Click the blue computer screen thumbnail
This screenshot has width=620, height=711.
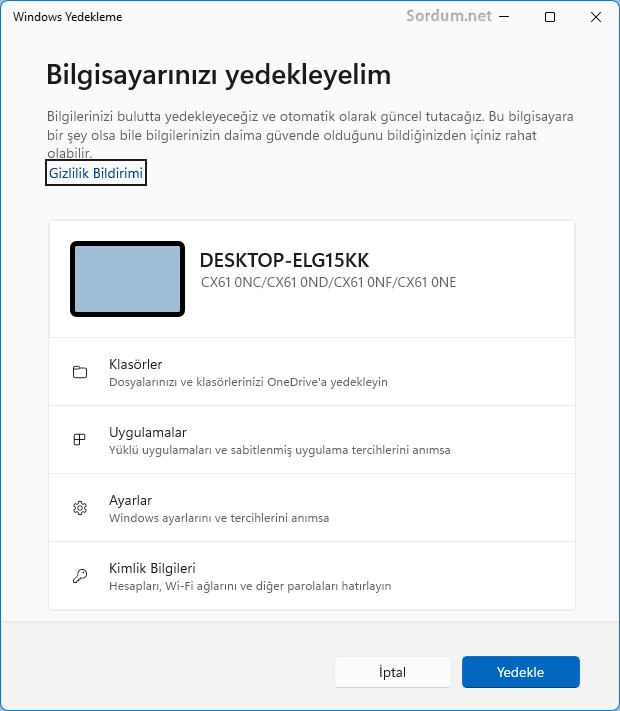click(127, 279)
